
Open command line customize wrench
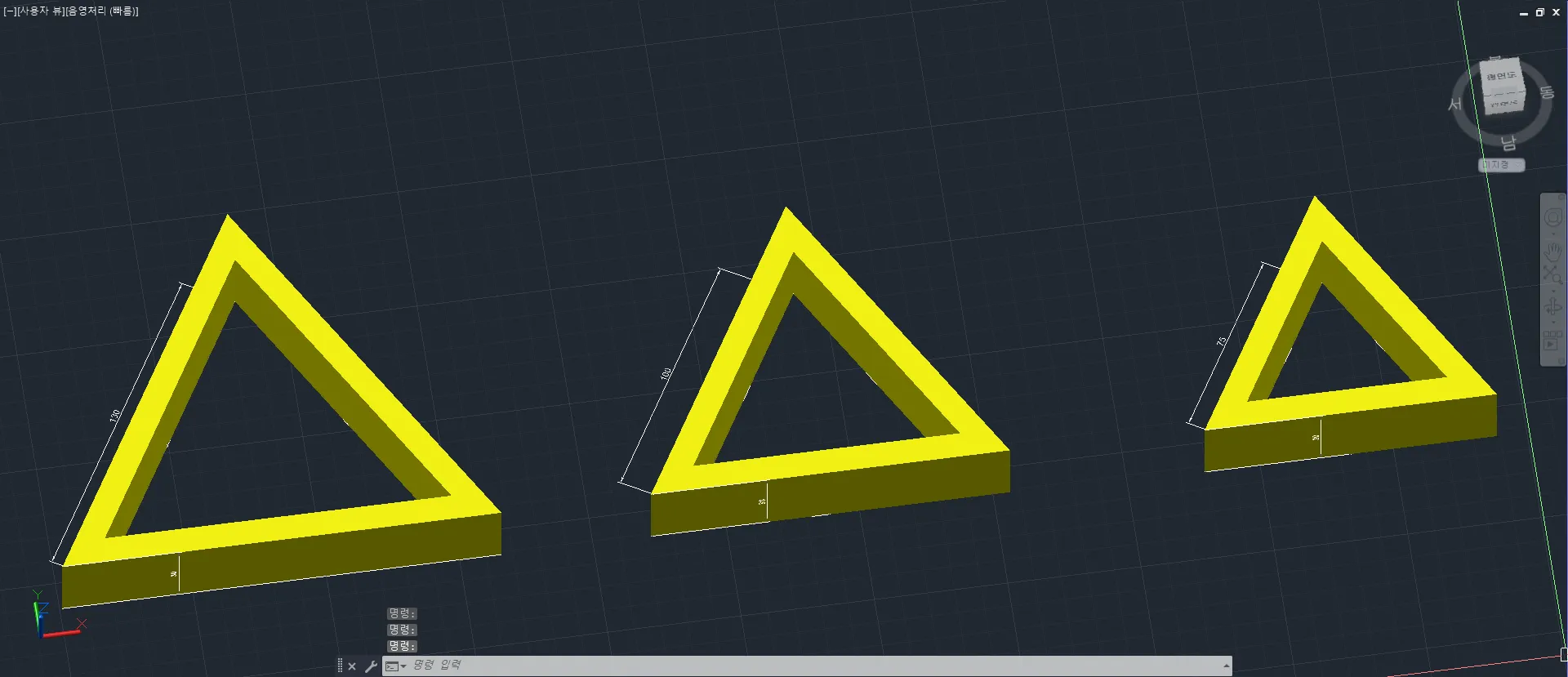click(x=371, y=666)
